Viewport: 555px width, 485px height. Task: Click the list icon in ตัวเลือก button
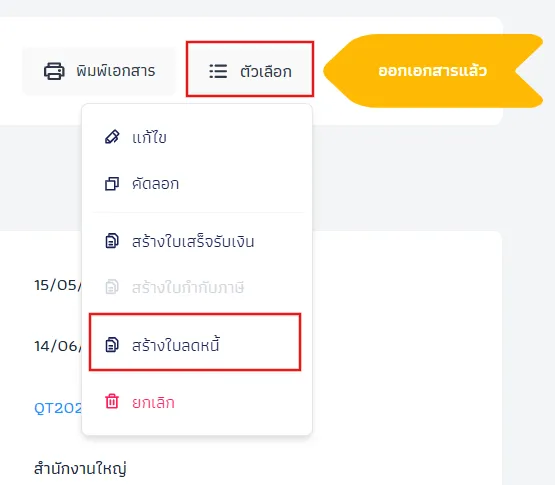[x=218, y=71]
